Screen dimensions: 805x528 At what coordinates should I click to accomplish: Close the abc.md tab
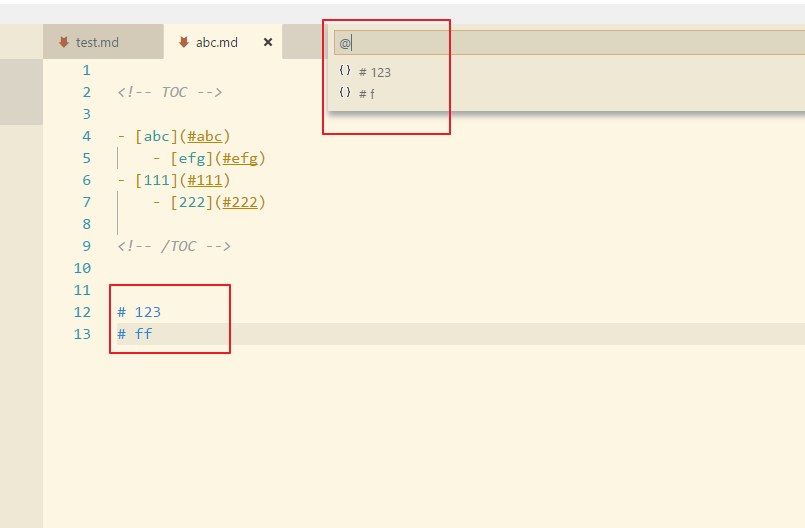267,42
